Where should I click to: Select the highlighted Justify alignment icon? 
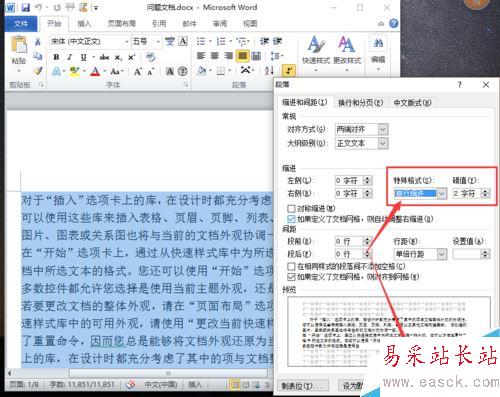pyautogui.click(x=242, y=56)
